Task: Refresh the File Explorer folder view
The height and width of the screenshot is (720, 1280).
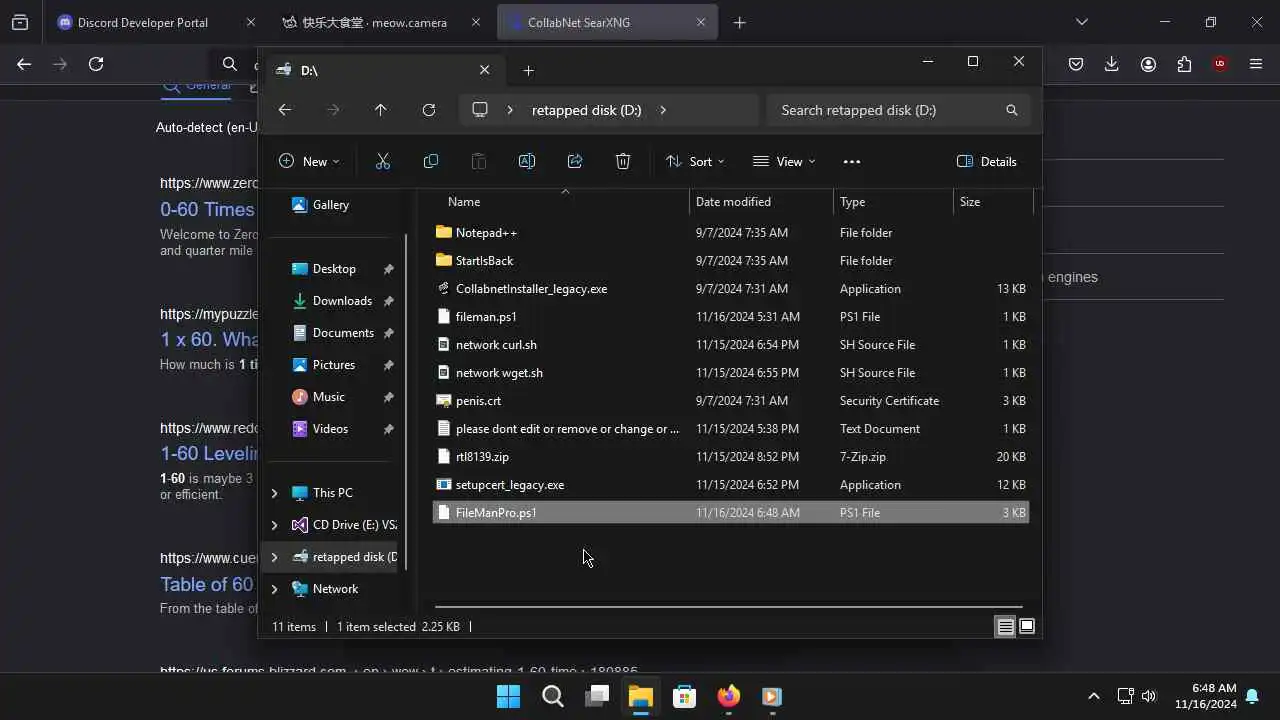Action: (x=429, y=110)
